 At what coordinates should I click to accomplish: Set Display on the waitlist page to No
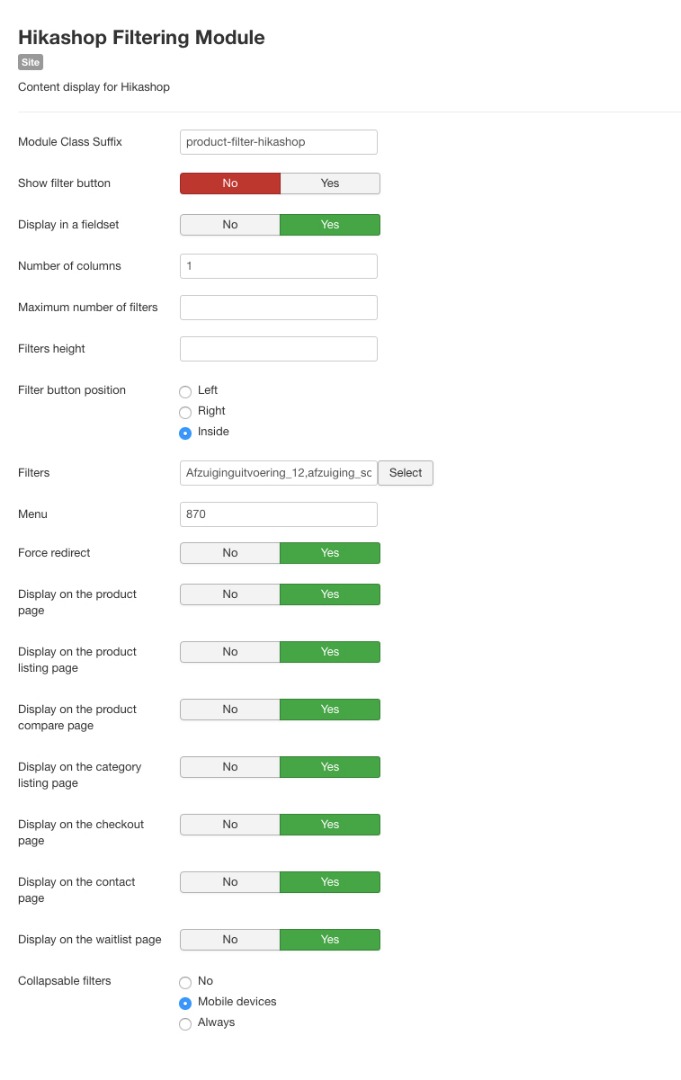click(x=230, y=939)
